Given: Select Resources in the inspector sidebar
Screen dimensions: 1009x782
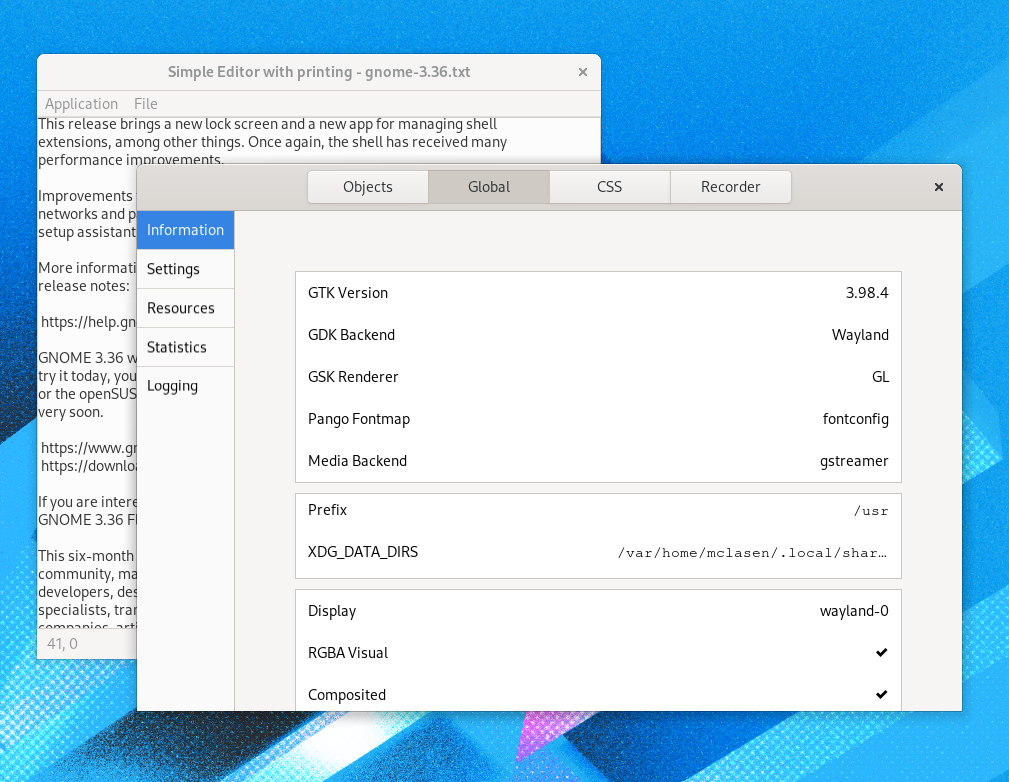Looking at the screenshot, I should 185,308.
